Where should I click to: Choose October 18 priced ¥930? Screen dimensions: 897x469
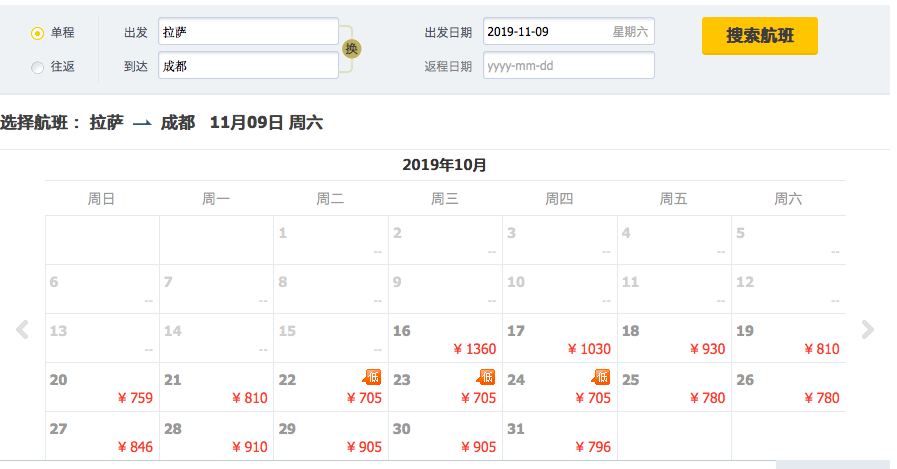point(674,338)
